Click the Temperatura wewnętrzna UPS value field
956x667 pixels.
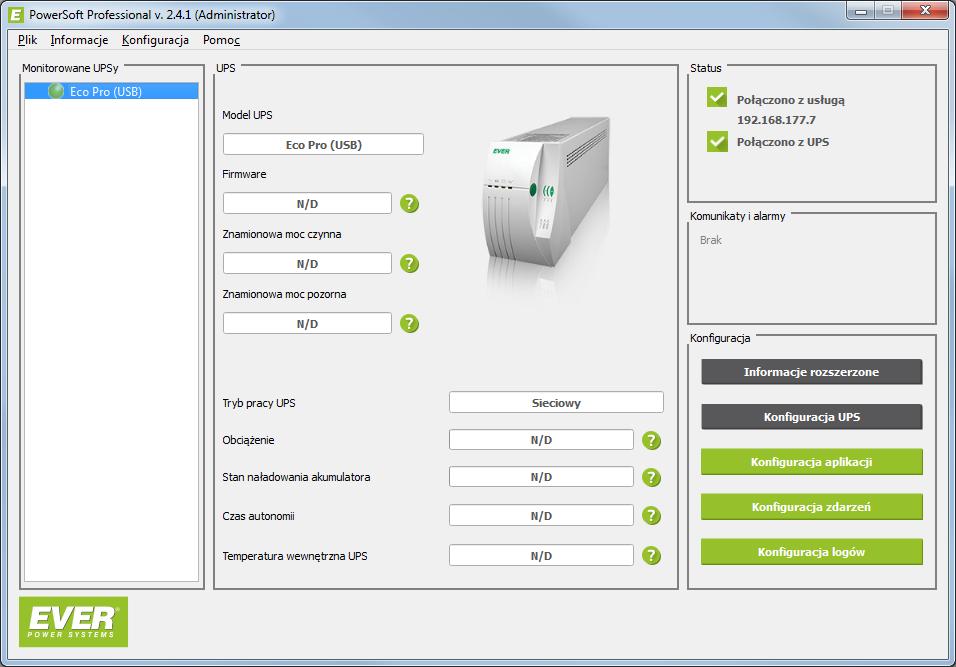click(x=541, y=555)
